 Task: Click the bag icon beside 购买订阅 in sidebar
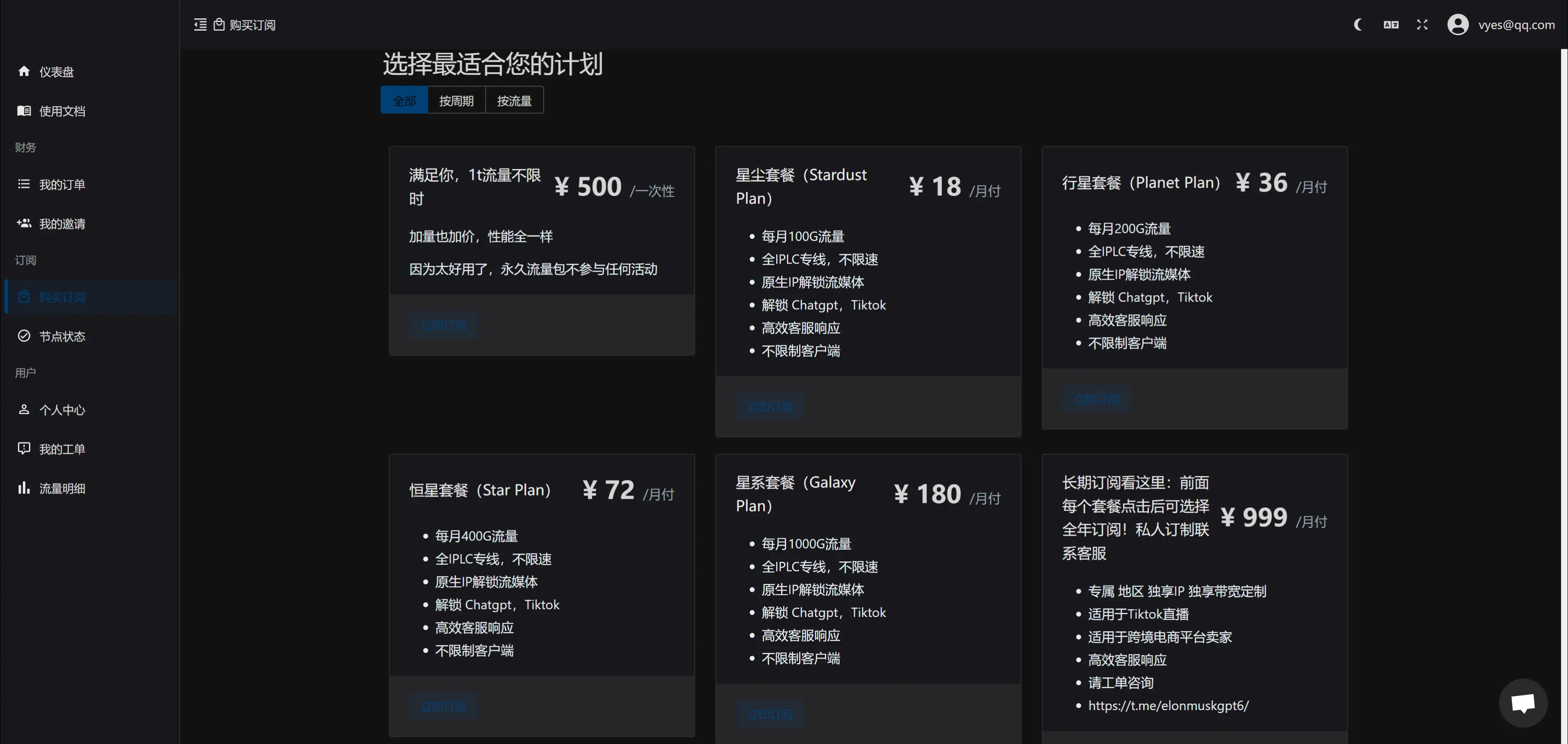pos(24,297)
